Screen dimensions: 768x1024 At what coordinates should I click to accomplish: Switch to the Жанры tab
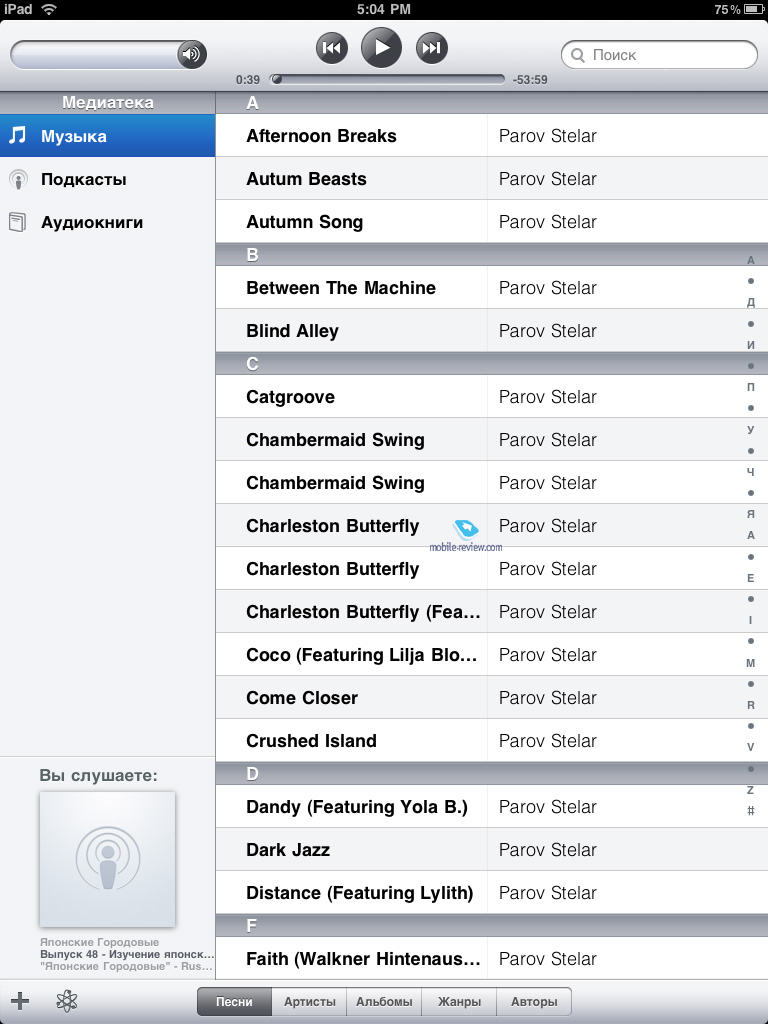tap(459, 1002)
